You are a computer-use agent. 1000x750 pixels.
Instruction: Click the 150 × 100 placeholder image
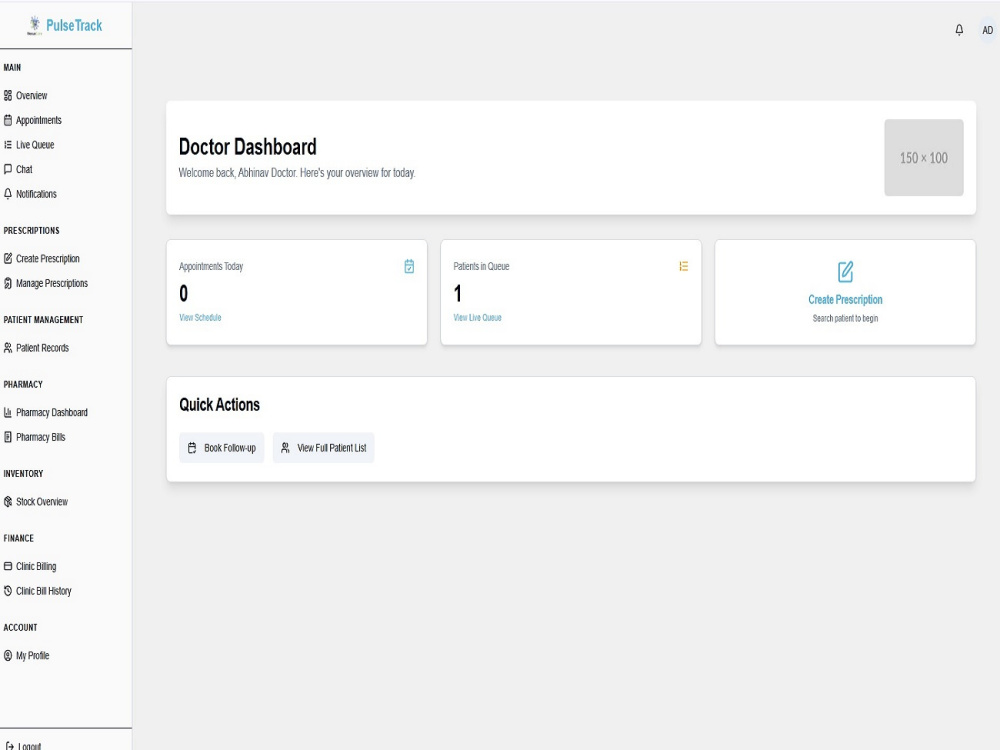tap(923, 158)
